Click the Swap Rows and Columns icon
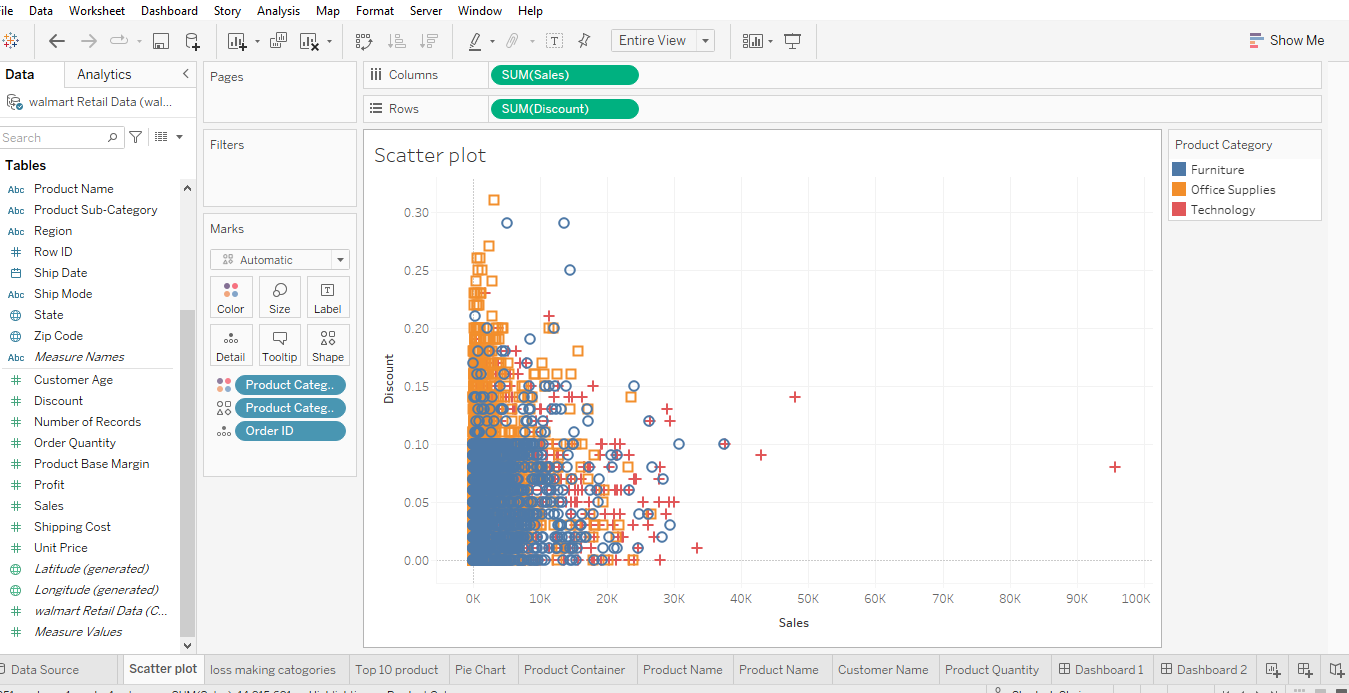This screenshot has width=1349, height=693. [x=363, y=41]
